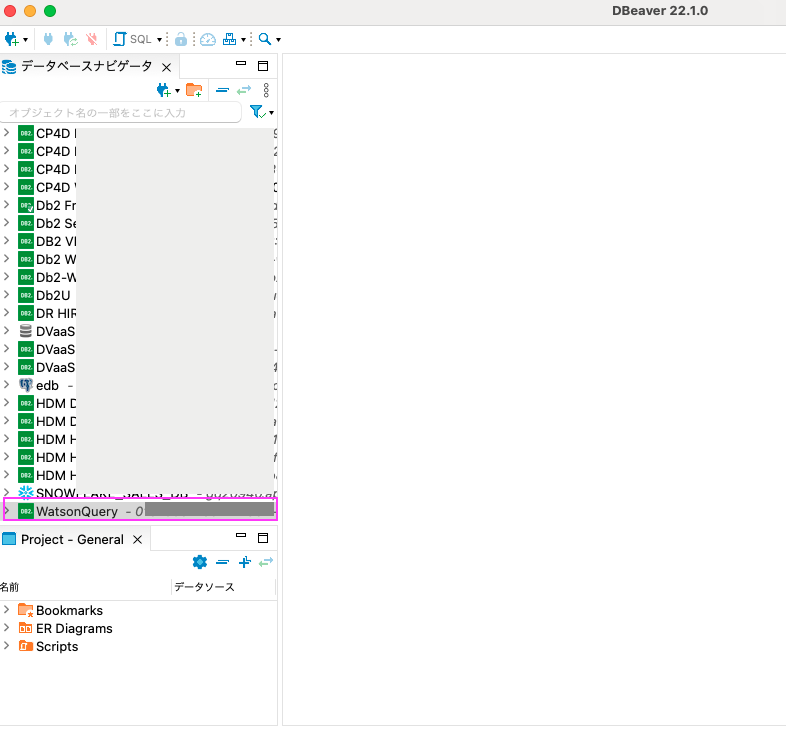786x746 pixels.
Task: Collapse all nodes in Database Navigator
Action: [x=222, y=90]
